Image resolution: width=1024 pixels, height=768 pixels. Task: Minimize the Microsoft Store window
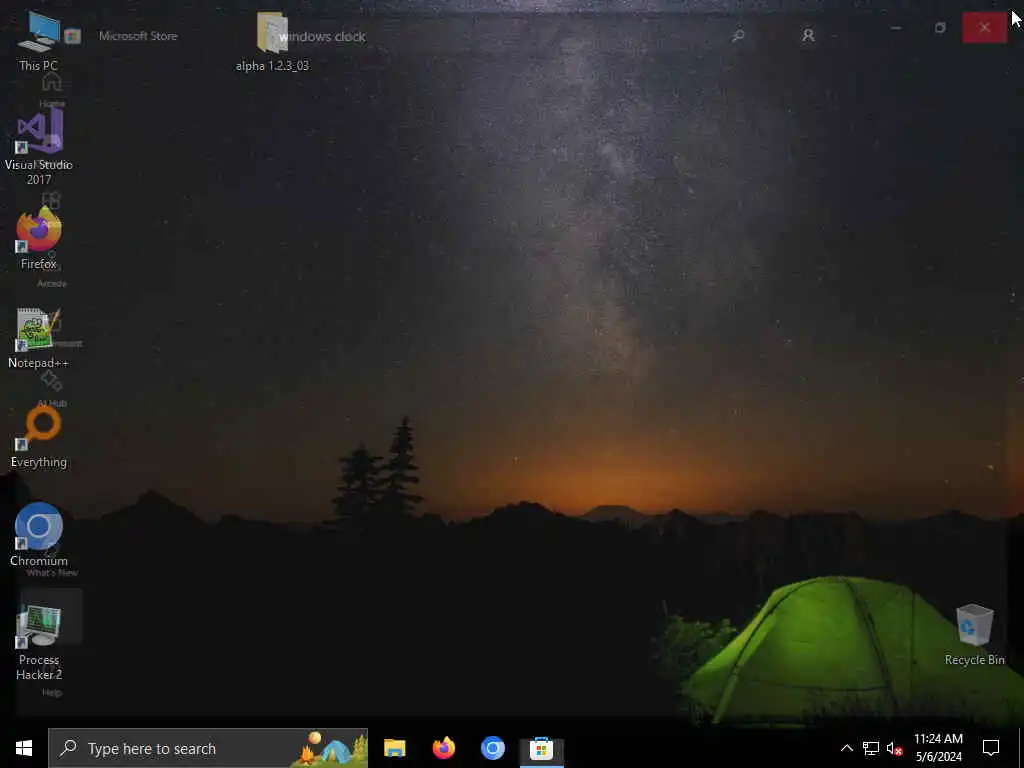896,27
